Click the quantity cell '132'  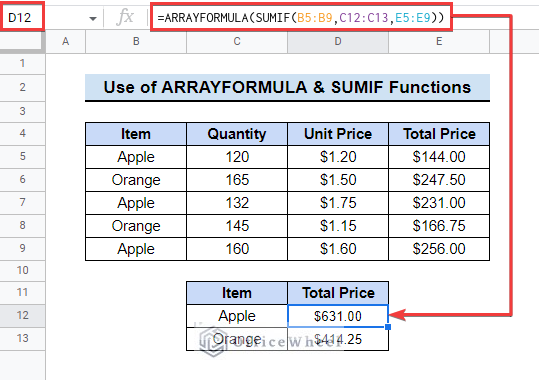pos(237,203)
